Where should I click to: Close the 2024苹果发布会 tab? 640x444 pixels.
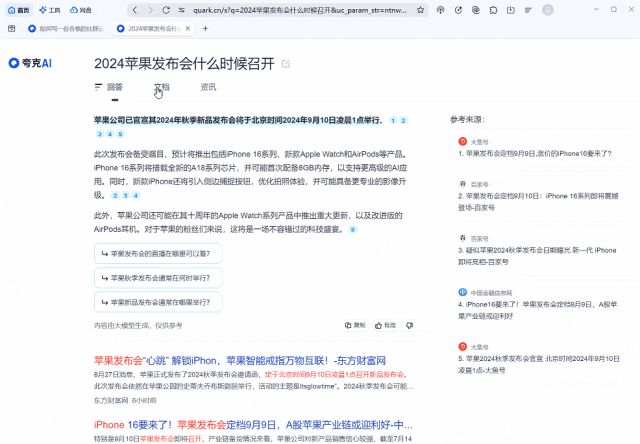[x=188, y=29]
